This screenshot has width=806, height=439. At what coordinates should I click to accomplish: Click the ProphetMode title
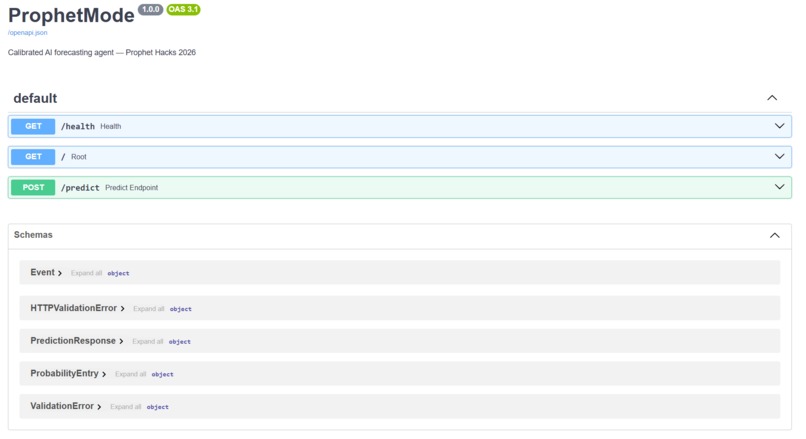71,15
